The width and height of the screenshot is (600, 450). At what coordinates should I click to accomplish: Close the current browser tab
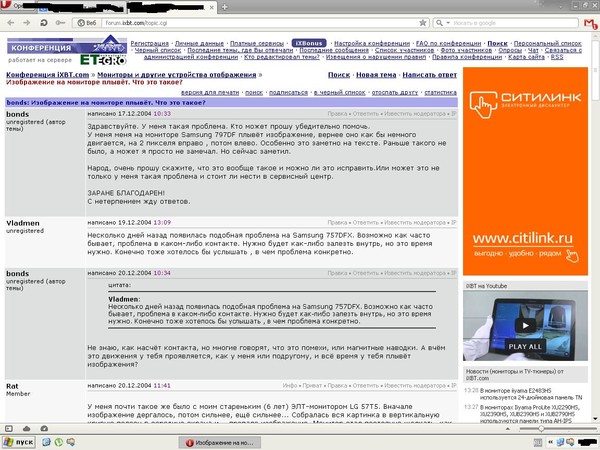[x=212, y=7]
